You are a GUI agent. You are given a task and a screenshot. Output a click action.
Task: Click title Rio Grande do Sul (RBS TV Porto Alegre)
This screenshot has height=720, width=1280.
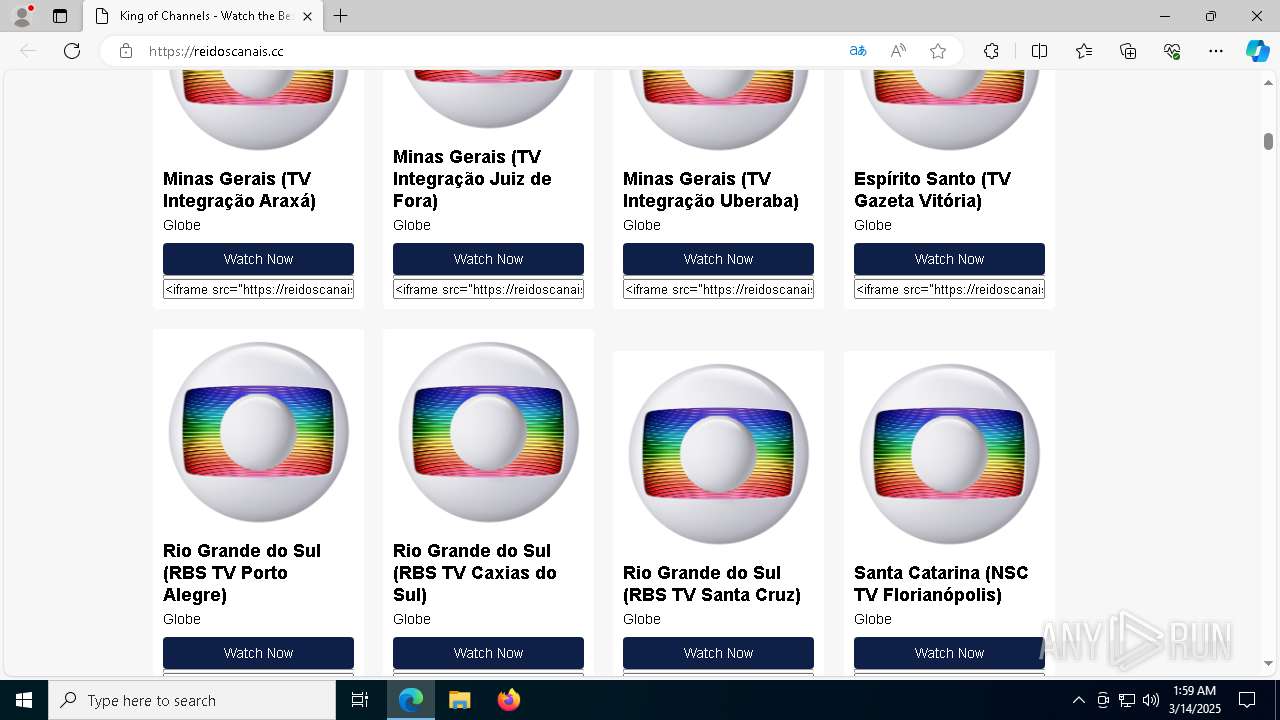242,573
